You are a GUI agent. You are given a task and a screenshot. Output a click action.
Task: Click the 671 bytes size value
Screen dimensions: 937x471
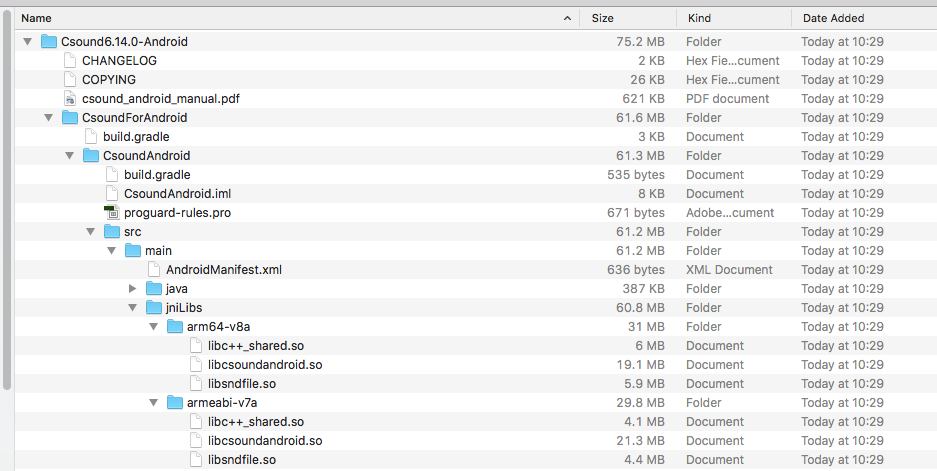[636, 213]
